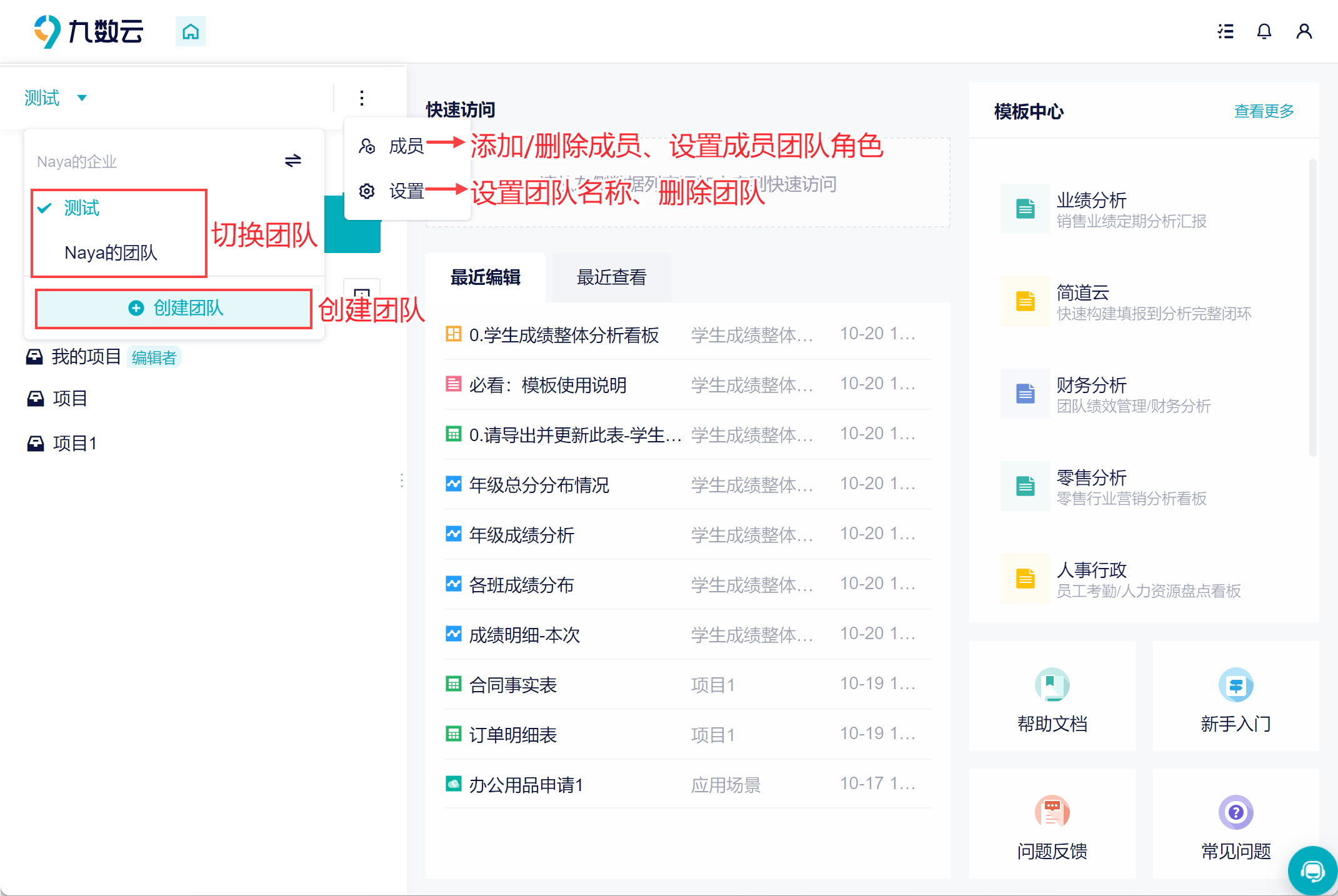The width and height of the screenshot is (1338, 896).
Task: Open the task list icon
Action: [1226, 31]
